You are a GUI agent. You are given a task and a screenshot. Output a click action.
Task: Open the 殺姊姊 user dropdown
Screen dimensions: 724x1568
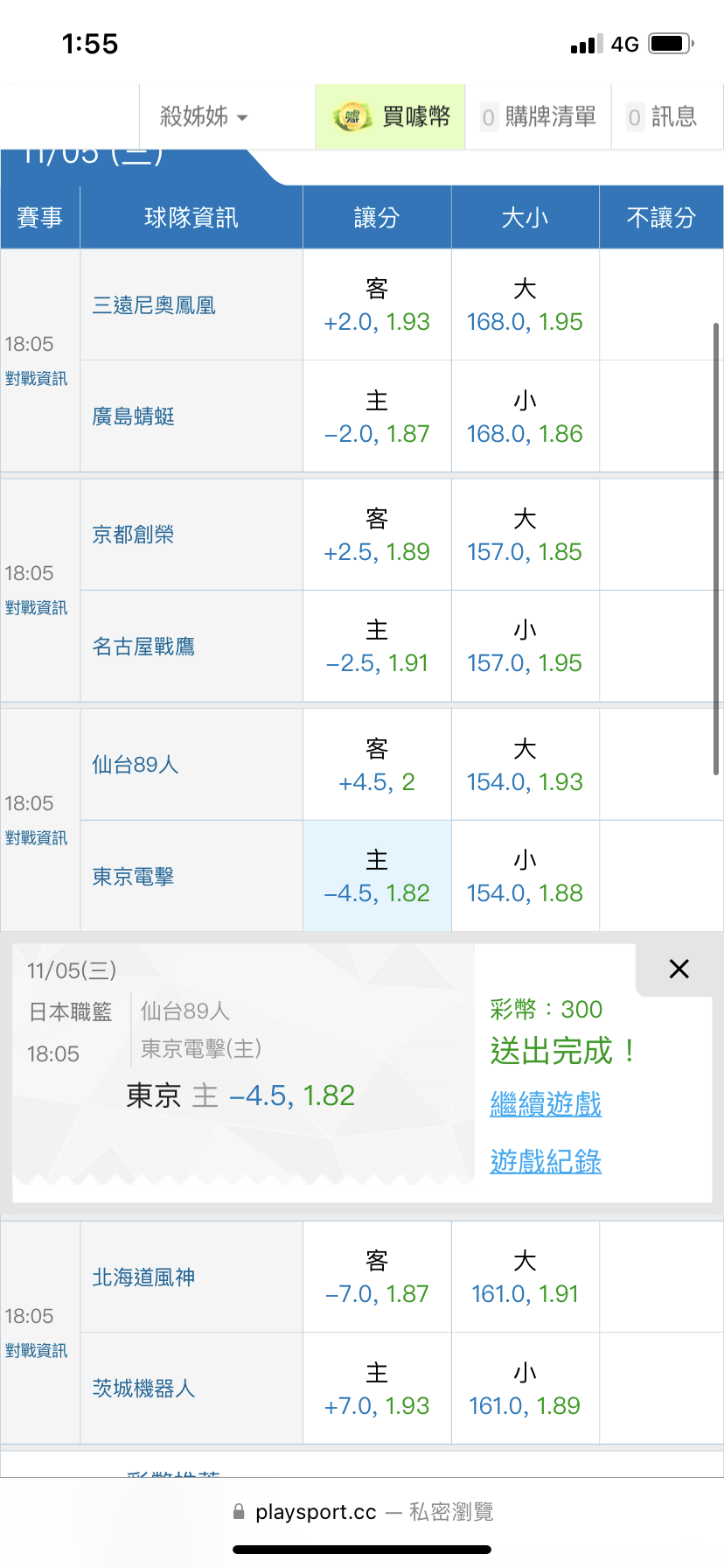pyautogui.click(x=204, y=116)
